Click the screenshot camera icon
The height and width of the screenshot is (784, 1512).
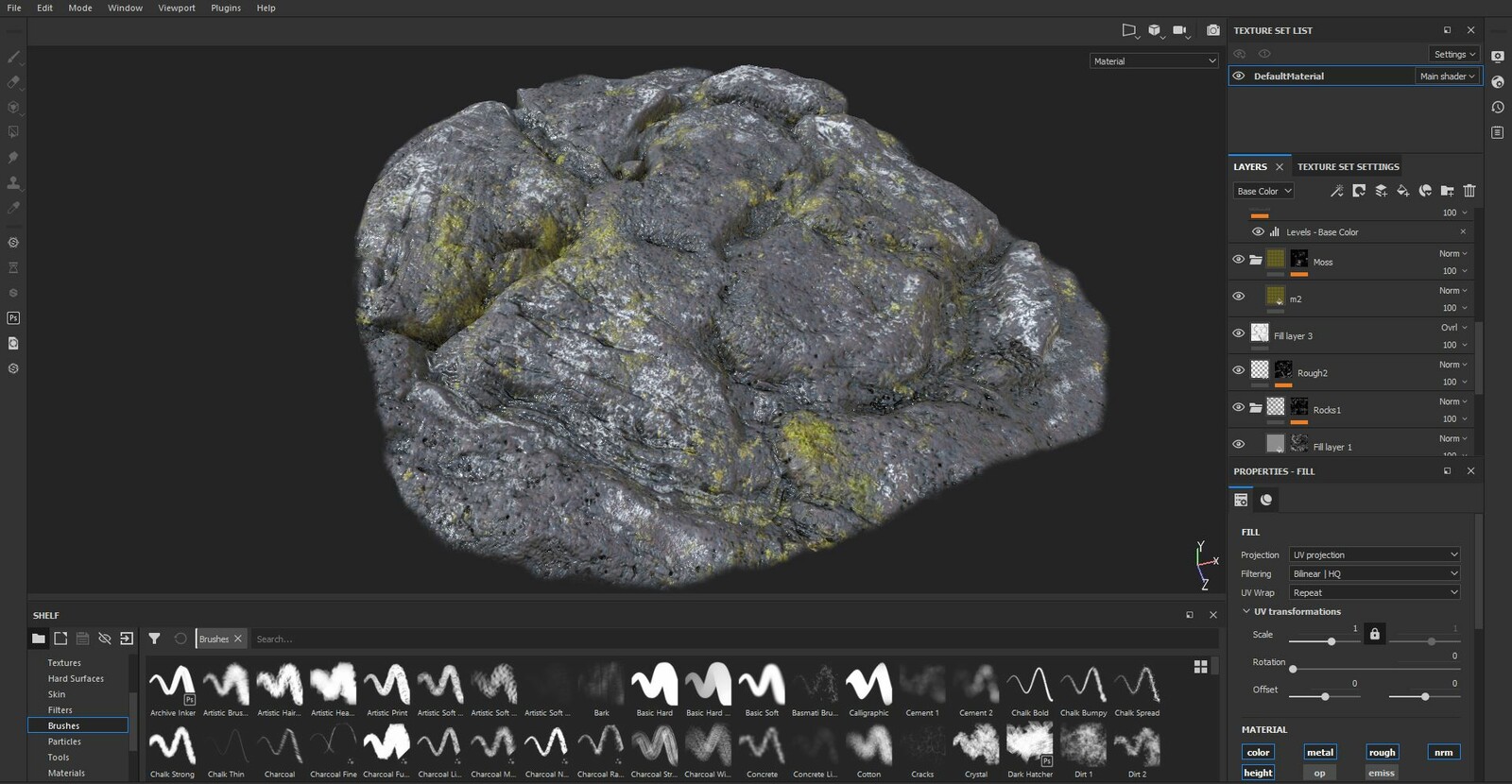1212,30
